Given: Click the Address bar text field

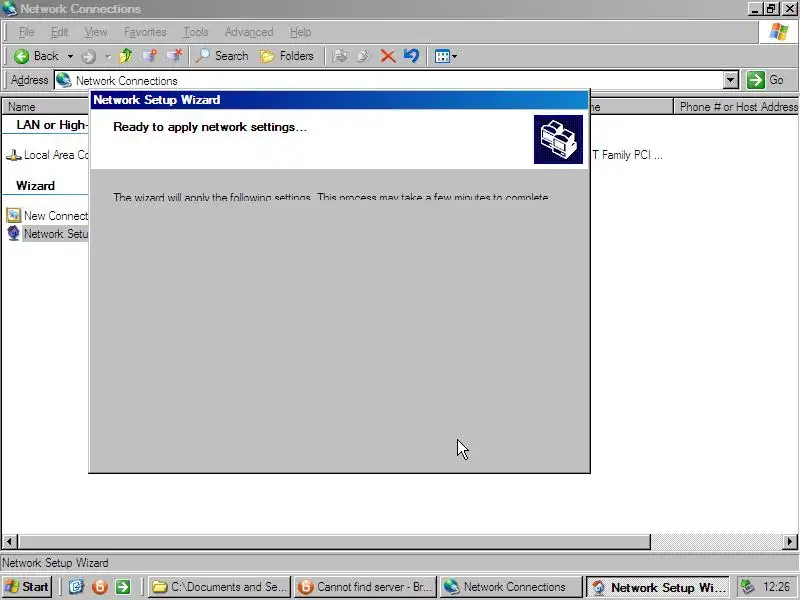Looking at the screenshot, I should tap(389, 81).
